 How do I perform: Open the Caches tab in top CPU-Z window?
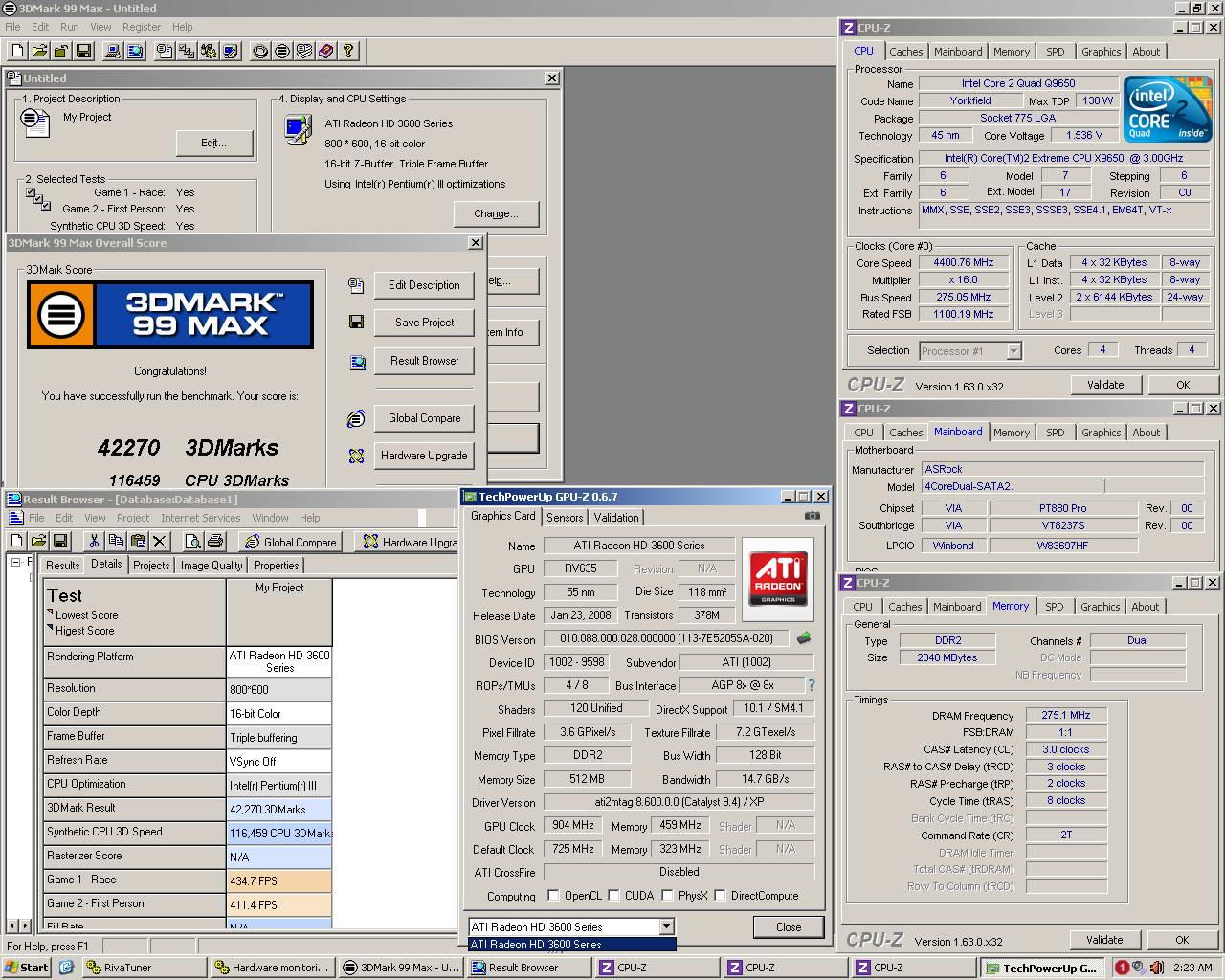click(x=906, y=52)
